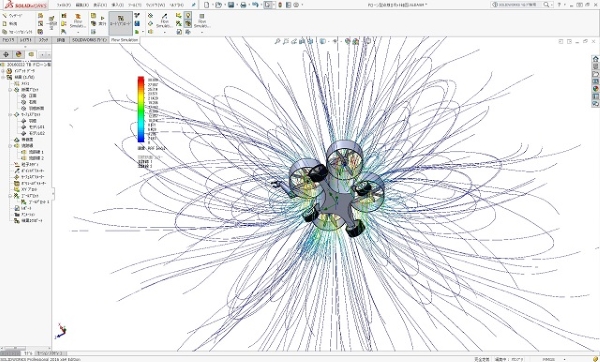Toggle the highlighted lightbulb display button
600x362 pixels.
(x=188, y=15)
